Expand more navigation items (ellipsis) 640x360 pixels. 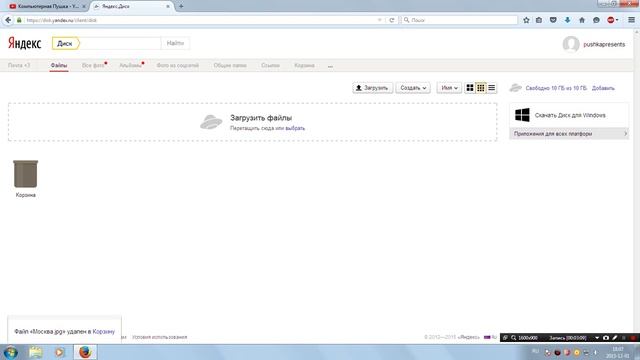[x=330, y=66]
